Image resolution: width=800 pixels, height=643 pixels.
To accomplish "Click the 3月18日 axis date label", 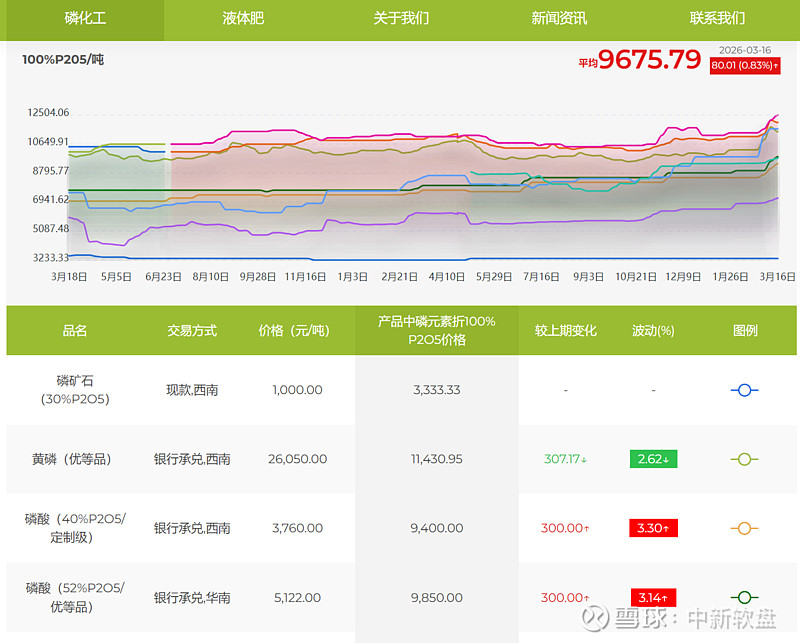I will pos(69,277).
